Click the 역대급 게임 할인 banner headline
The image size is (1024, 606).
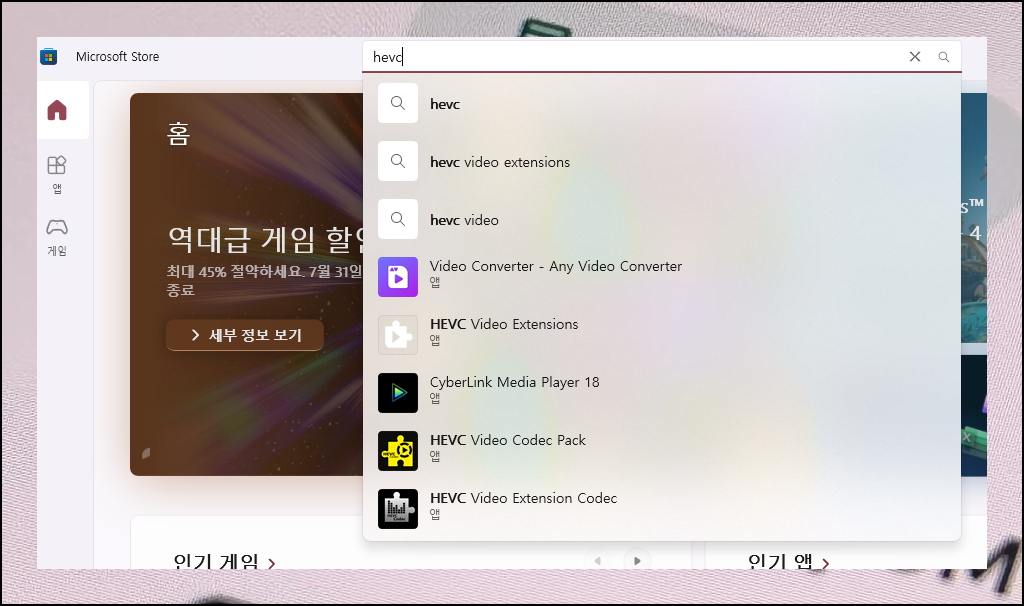pyautogui.click(x=265, y=240)
